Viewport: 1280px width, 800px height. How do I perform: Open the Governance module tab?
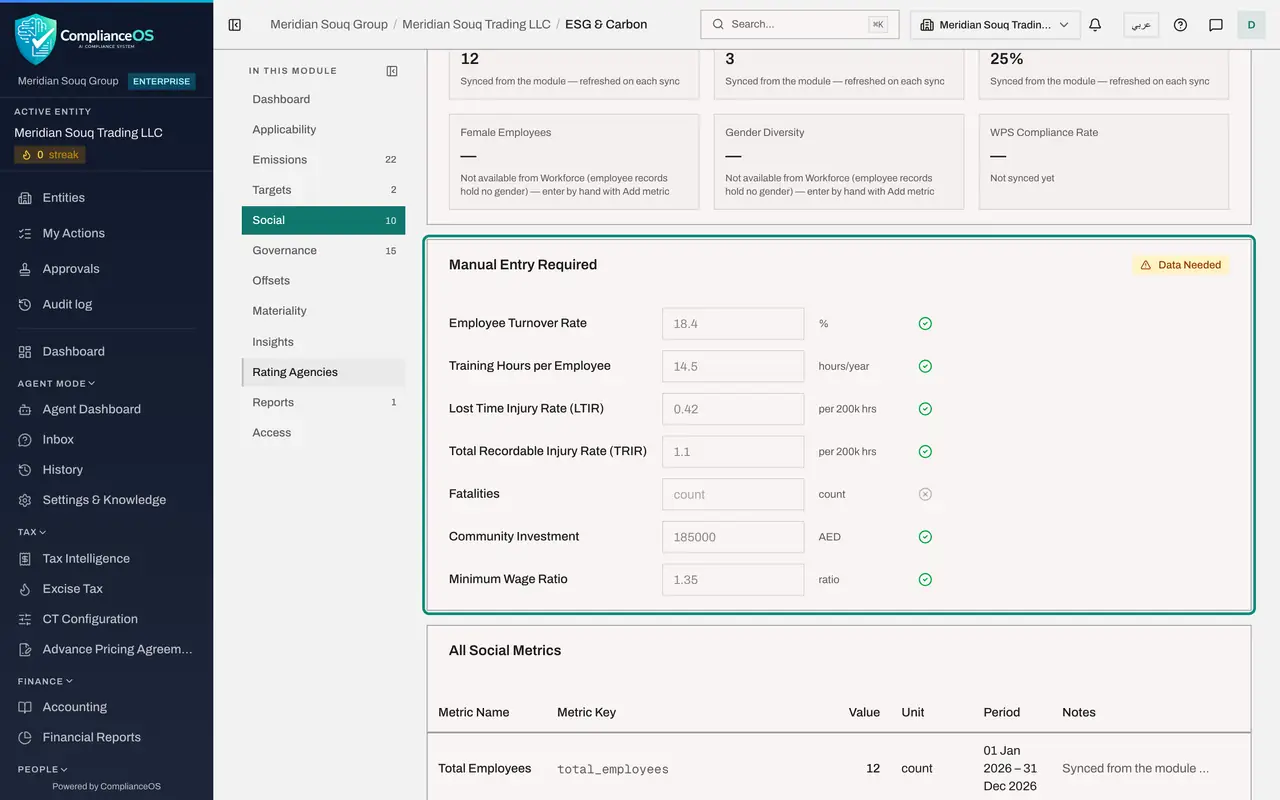pyautogui.click(x=323, y=251)
